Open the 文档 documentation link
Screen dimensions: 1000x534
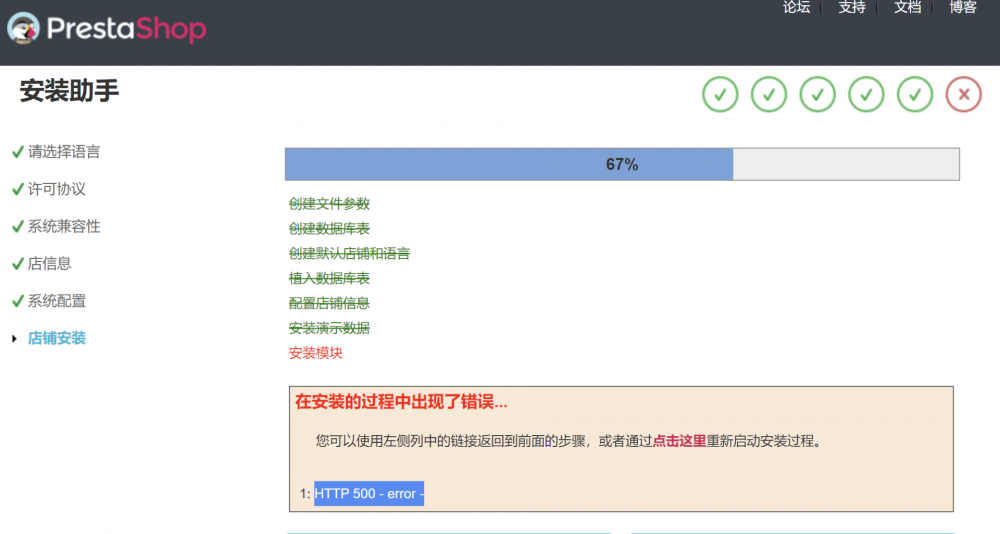(x=908, y=7)
